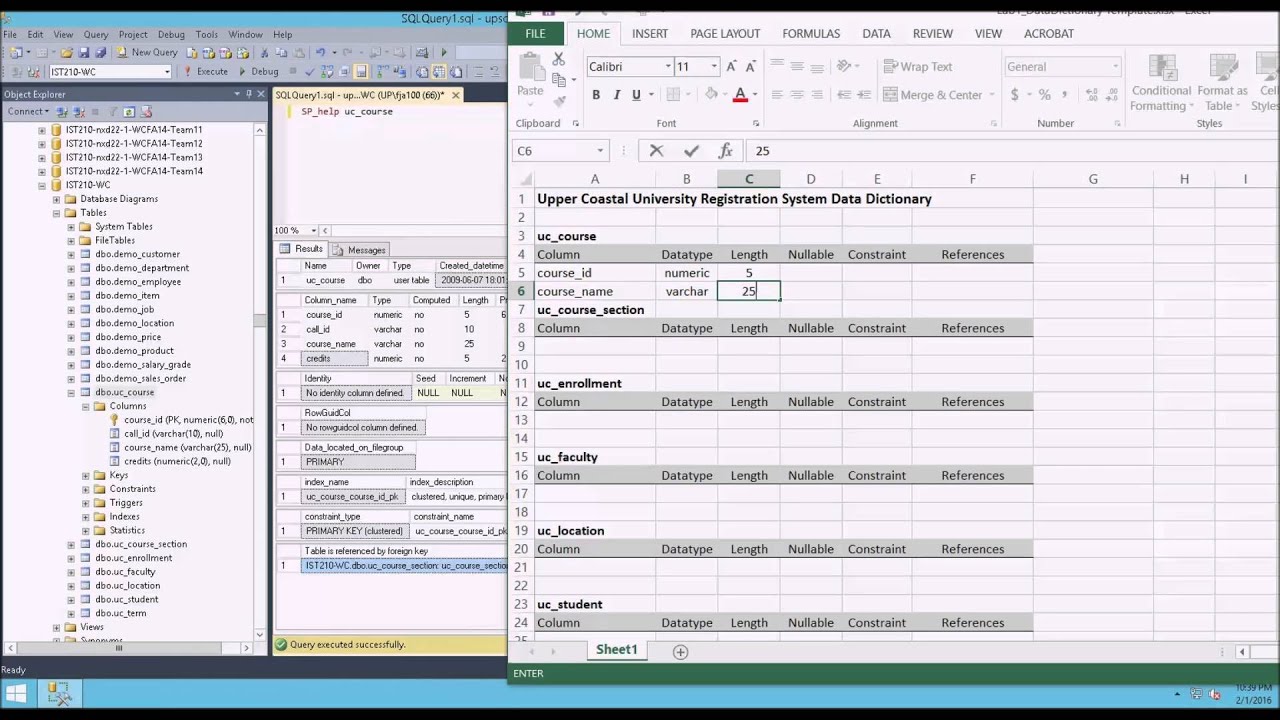The image size is (1280, 720).
Task: Click the Paste clipboard icon in Excel
Action: (x=531, y=68)
